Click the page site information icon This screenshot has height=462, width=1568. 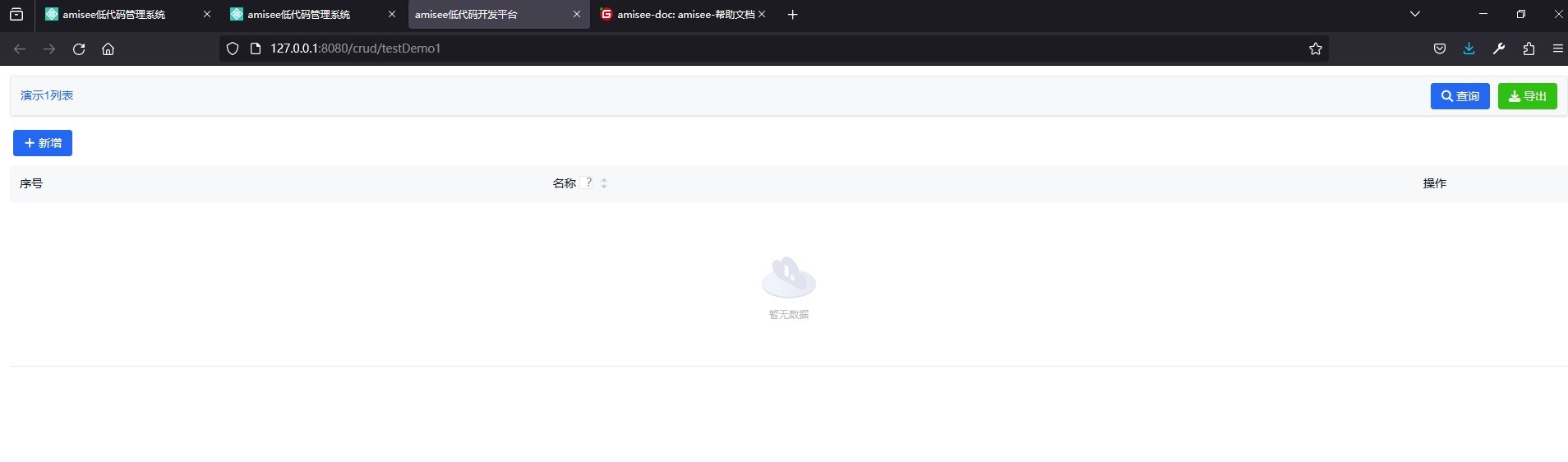click(x=255, y=49)
